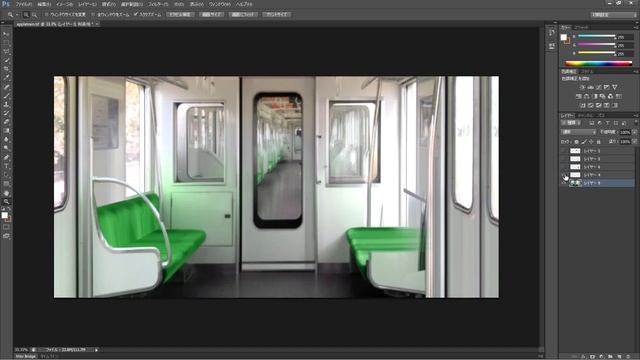Switch to the チャンネル tab
Image resolution: width=640 pixels, height=360 pixels.
pyautogui.click(x=585, y=116)
